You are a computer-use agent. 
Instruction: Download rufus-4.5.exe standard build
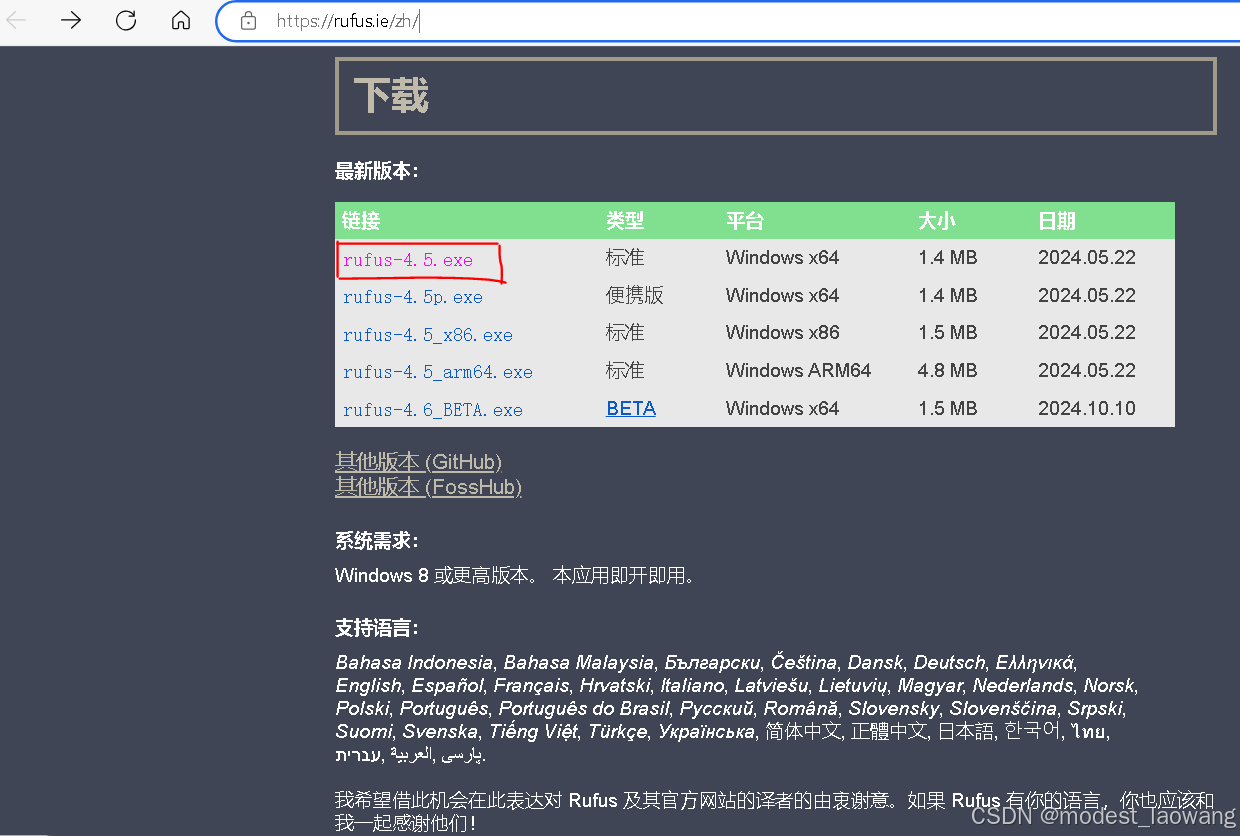click(408, 260)
